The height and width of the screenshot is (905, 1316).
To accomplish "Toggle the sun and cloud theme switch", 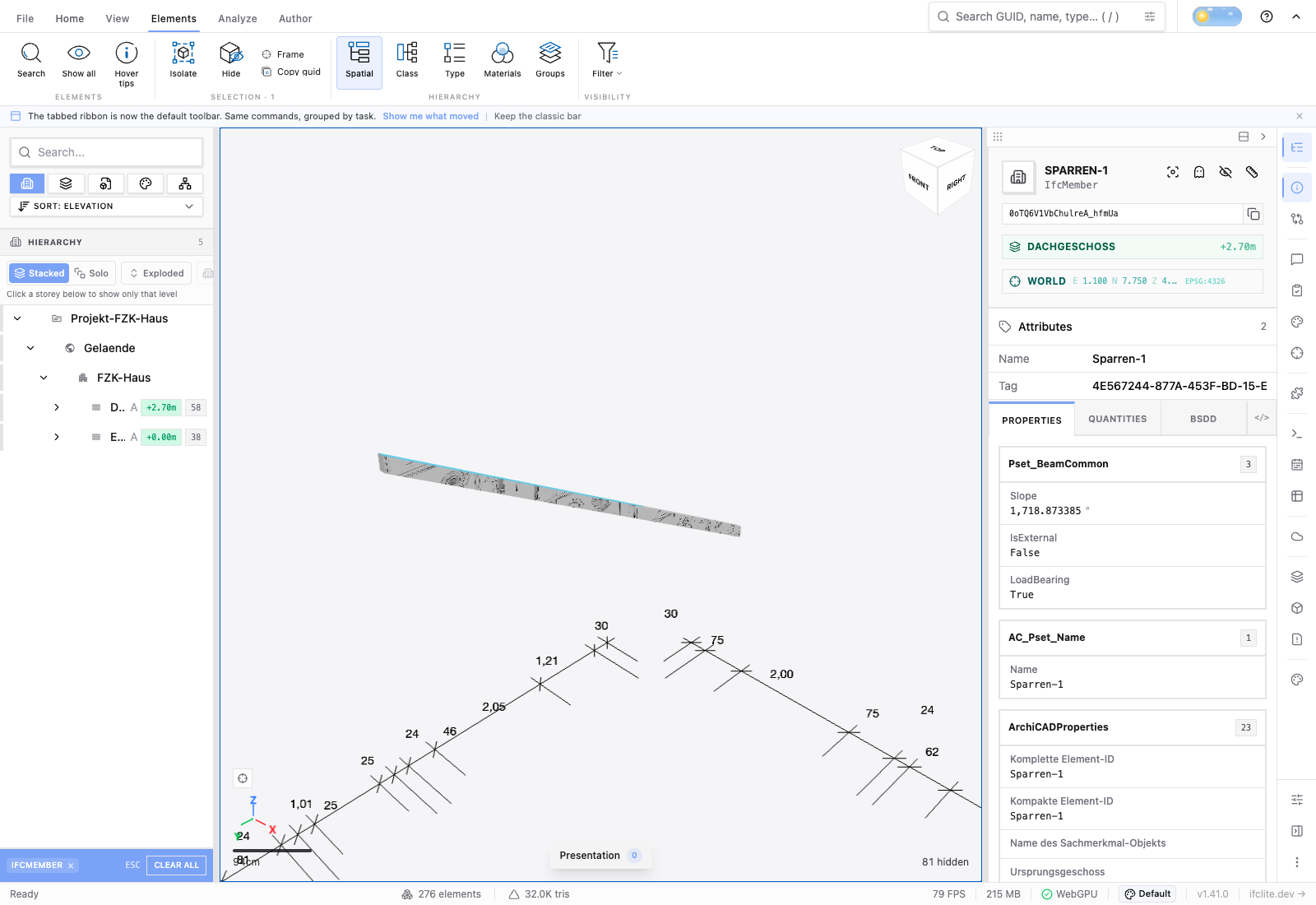I will tap(1217, 16).
